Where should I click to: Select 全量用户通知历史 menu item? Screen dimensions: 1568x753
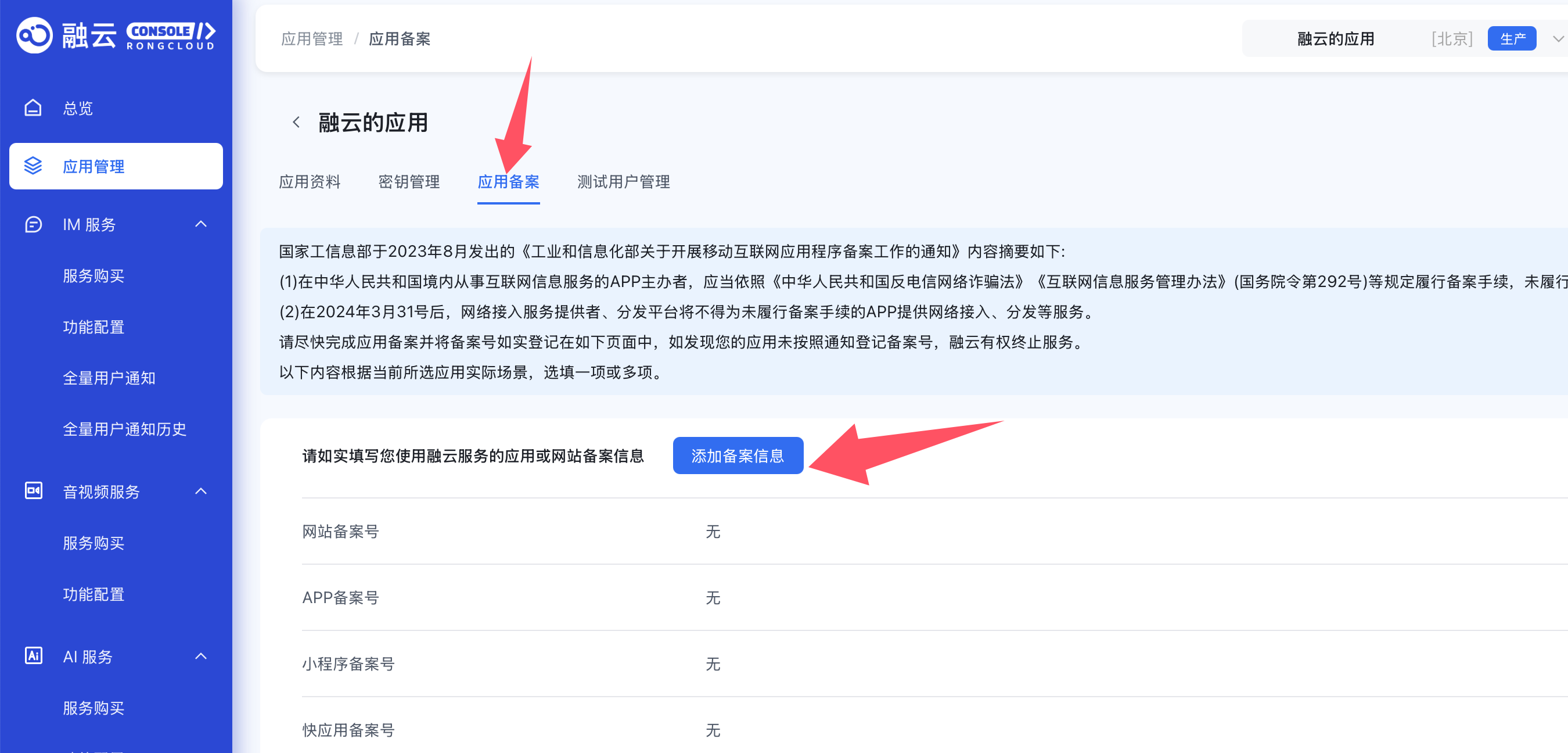[x=124, y=429]
